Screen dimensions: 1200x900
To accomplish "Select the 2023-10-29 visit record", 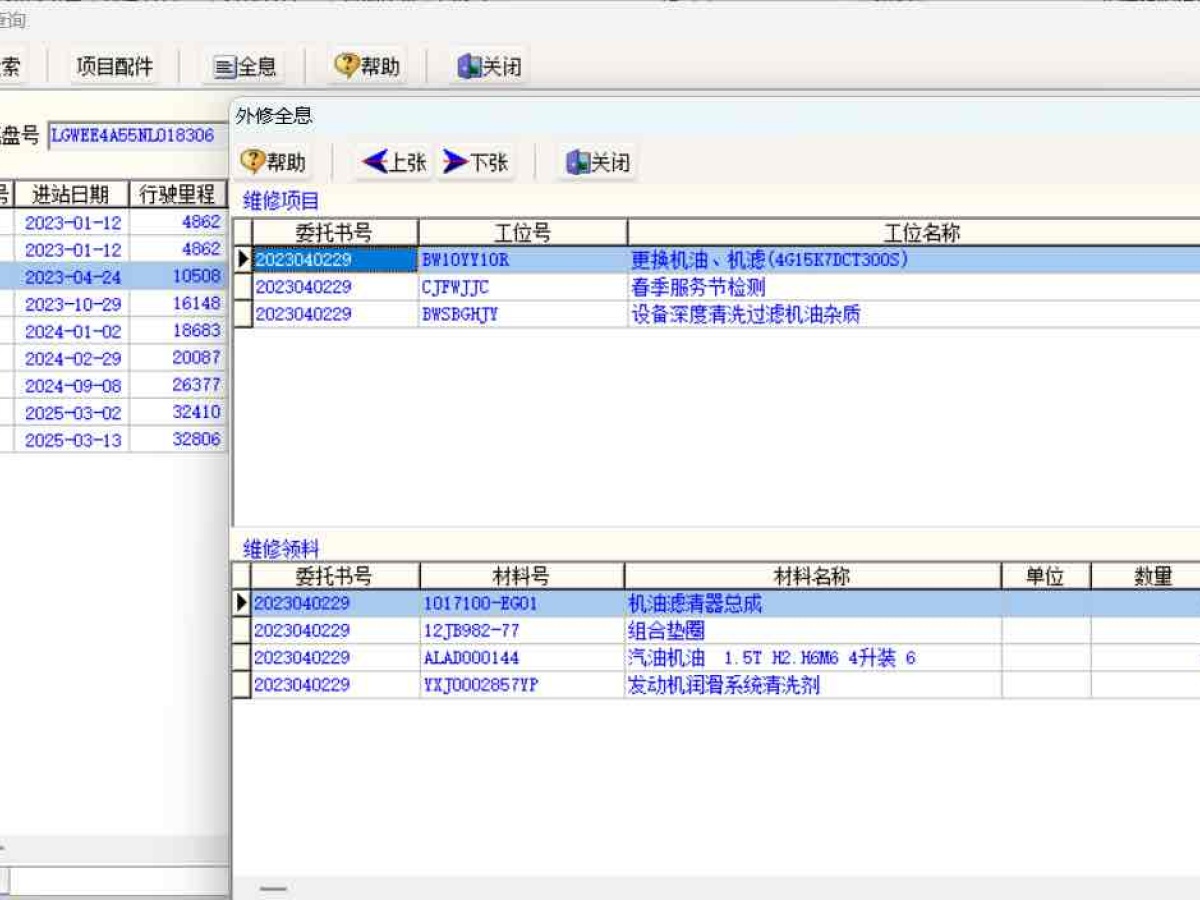I will pyautogui.click(x=73, y=304).
